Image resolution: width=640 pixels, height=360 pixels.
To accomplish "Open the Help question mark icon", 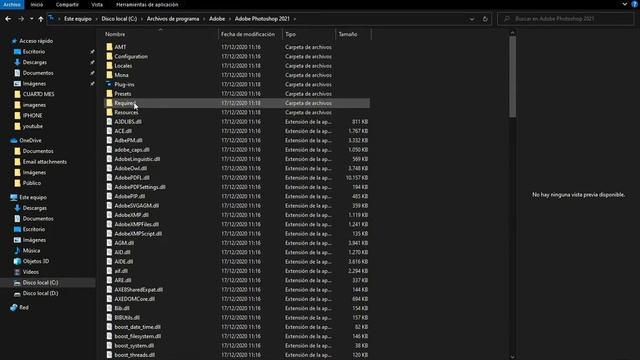I will coord(635,4).
